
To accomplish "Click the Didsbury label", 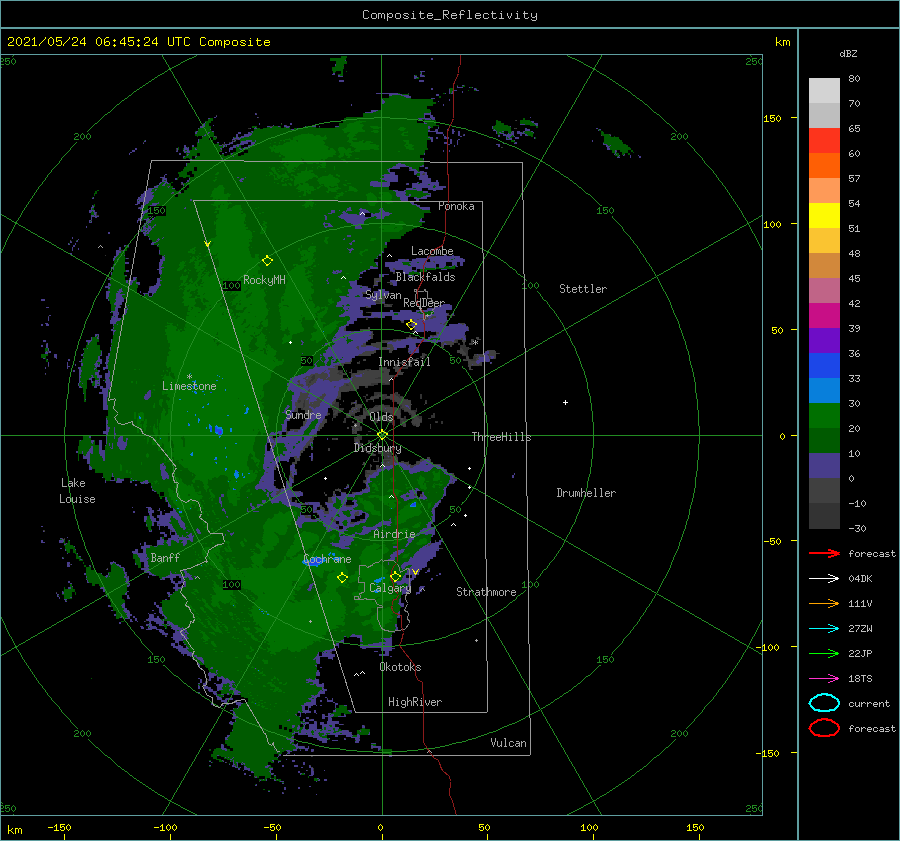I will pyautogui.click(x=377, y=448).
